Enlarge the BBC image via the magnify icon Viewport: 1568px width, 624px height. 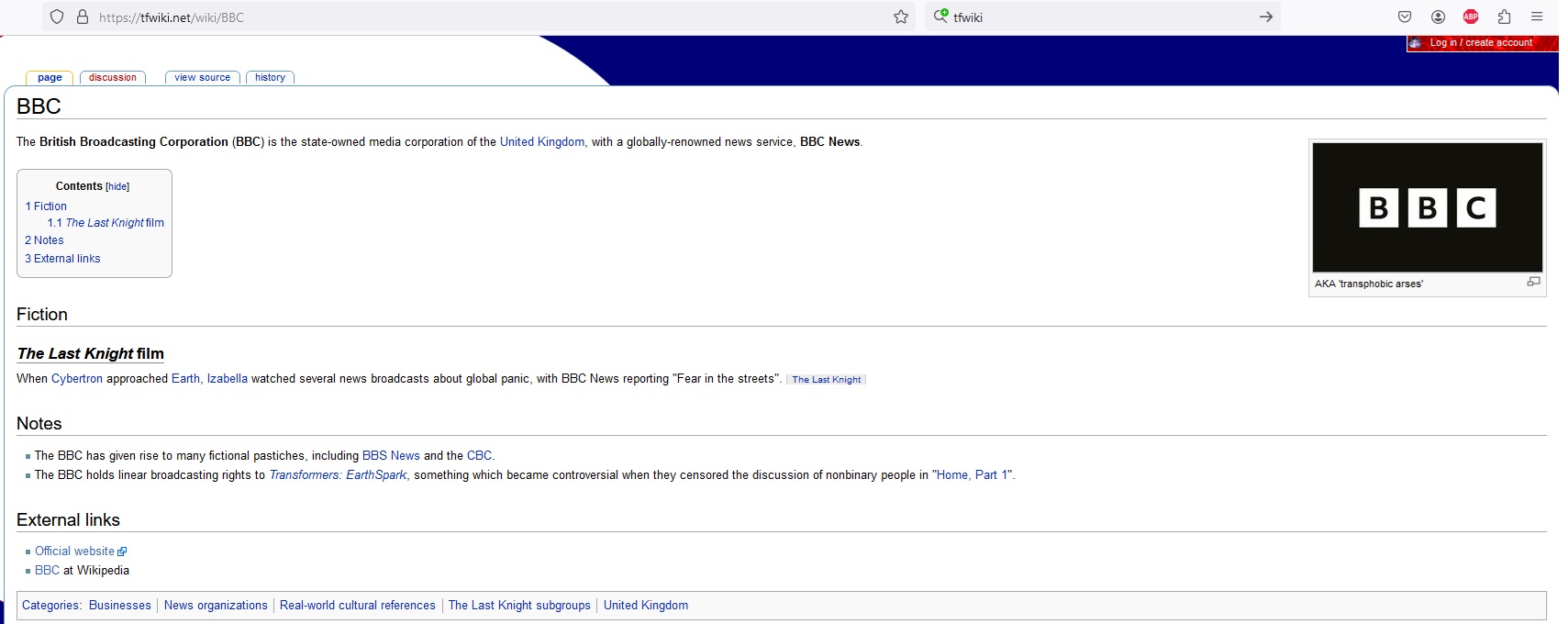1533,282
